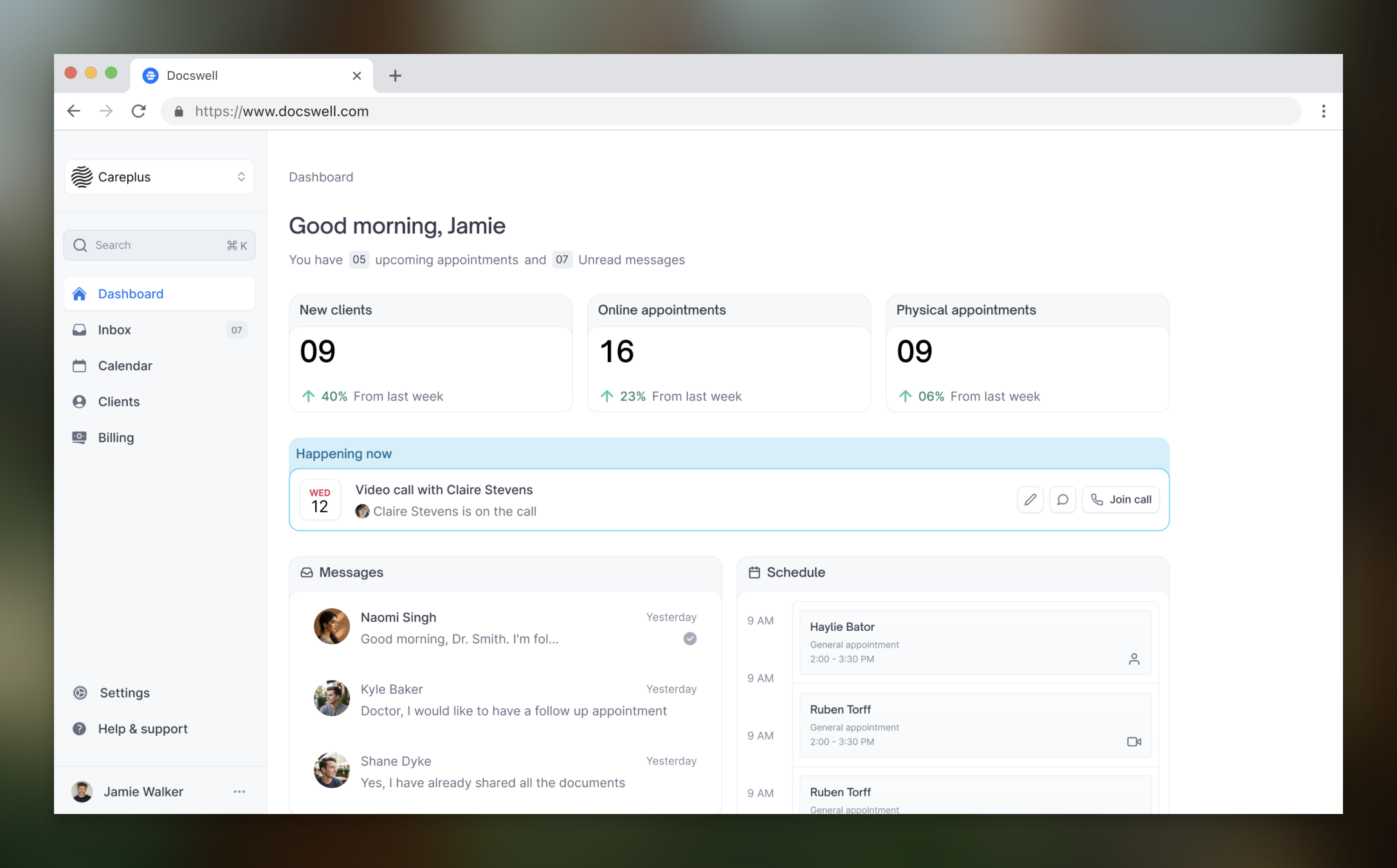Screen dimensions: 1397x868
Task: Open Help & support
Action: [x=160, y=728]
